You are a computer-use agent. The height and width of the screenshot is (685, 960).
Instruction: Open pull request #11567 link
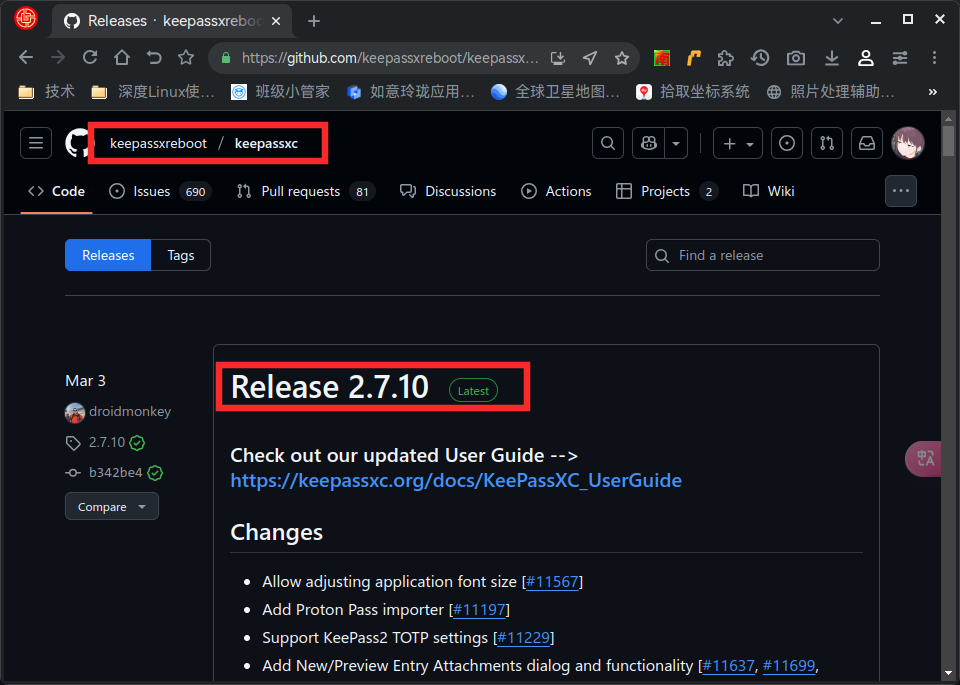[552, 582]
